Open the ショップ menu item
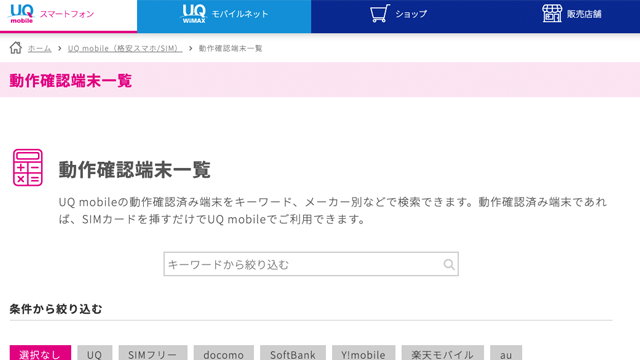Image resolution: width=640 pixels, height=360 pixels. [399, 14]
